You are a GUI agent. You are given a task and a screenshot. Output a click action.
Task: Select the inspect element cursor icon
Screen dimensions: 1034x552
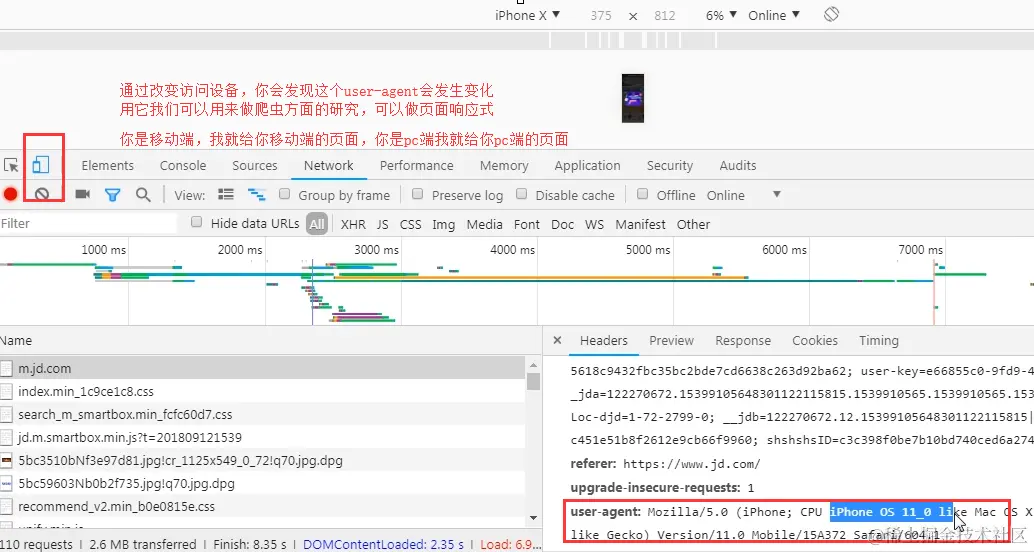(x=11, y=166)
